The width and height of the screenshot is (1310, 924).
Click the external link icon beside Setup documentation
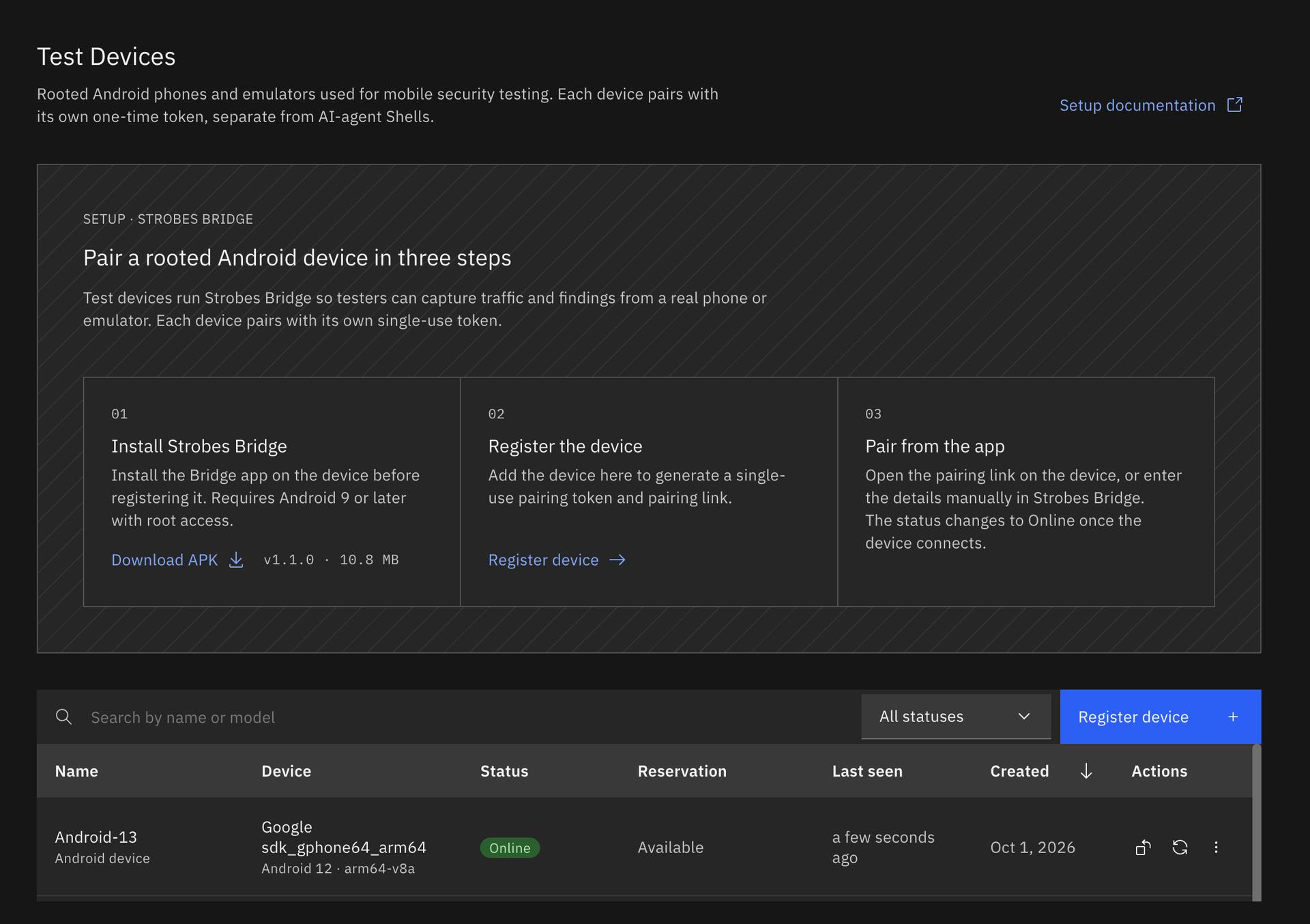point(1234,104)
